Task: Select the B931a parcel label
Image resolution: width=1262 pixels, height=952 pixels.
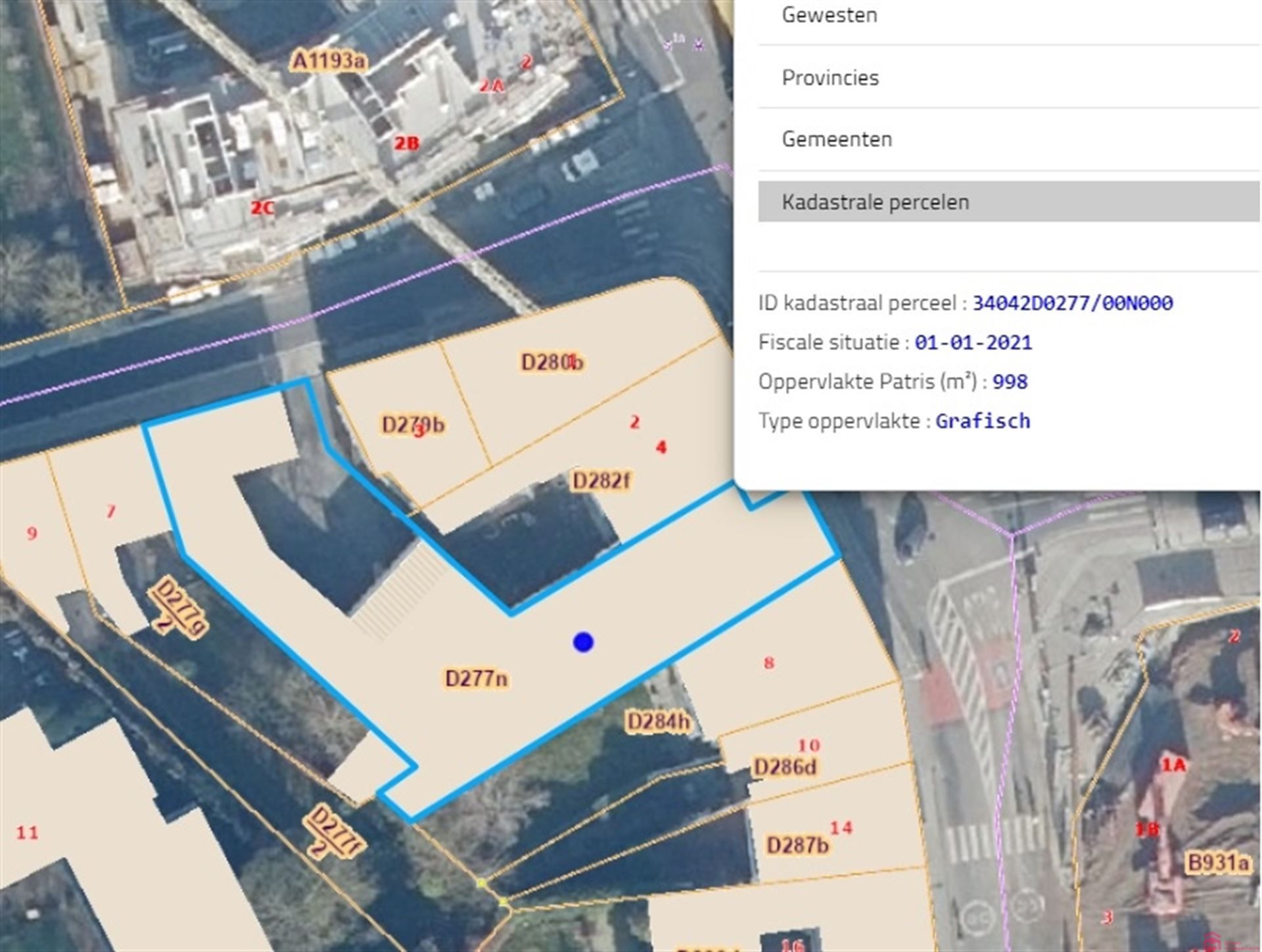Action: coord(1217,863)
